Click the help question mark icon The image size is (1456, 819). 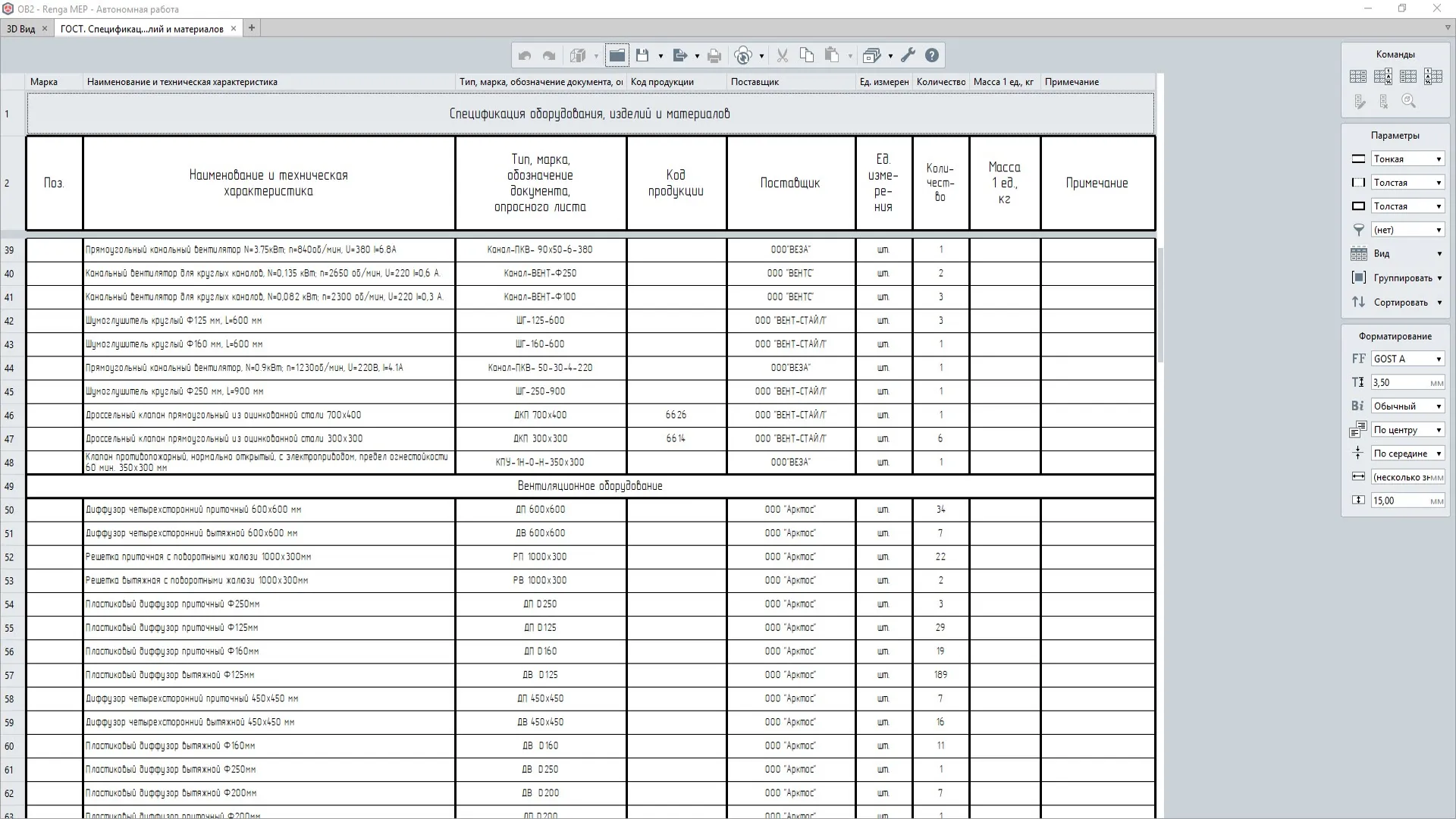[x=932, y=55]
